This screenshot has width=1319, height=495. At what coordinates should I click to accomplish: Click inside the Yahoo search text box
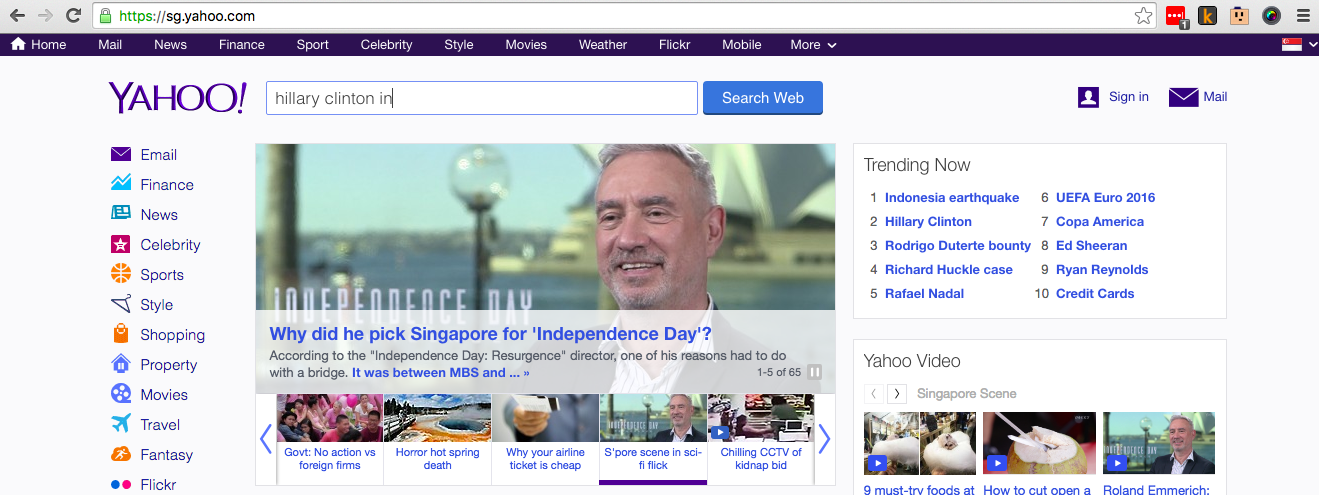481,98
